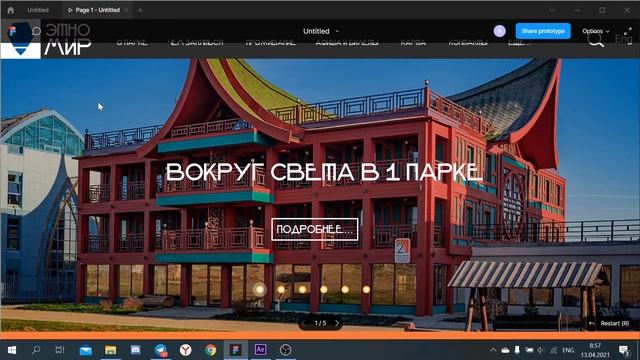Screen dimensions: 640x360
Task: Expand the ЕЩЕ... menu item
Action: [519, 42]
